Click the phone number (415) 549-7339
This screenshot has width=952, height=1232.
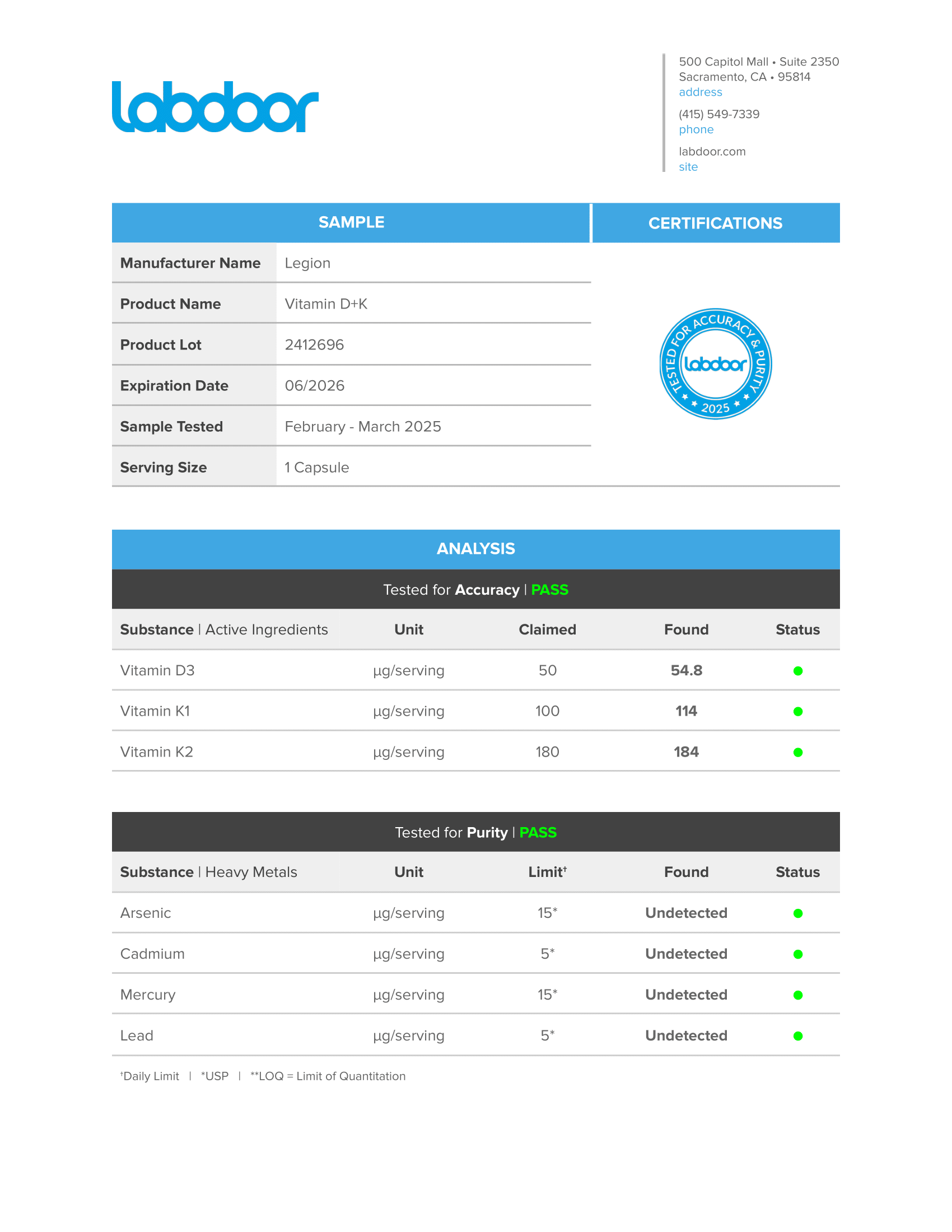tap(718, 114)
